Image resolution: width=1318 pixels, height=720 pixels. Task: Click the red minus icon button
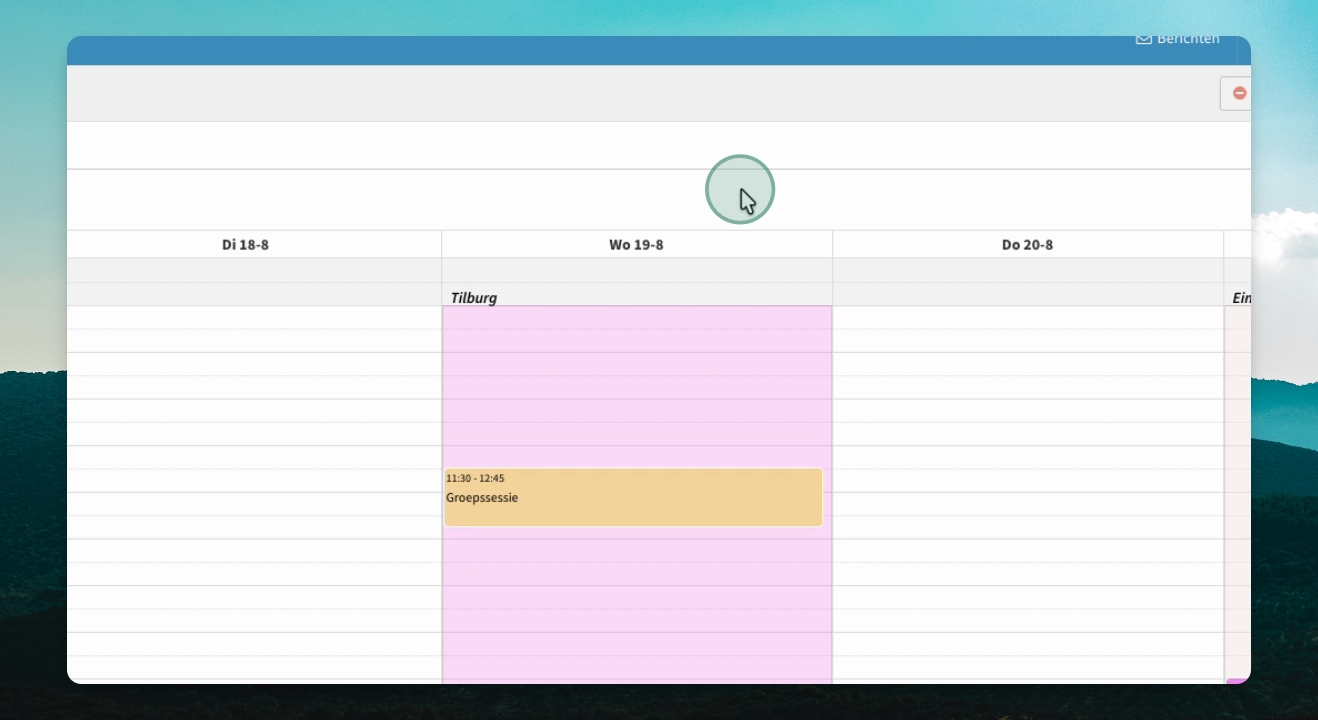(1237, 93)
